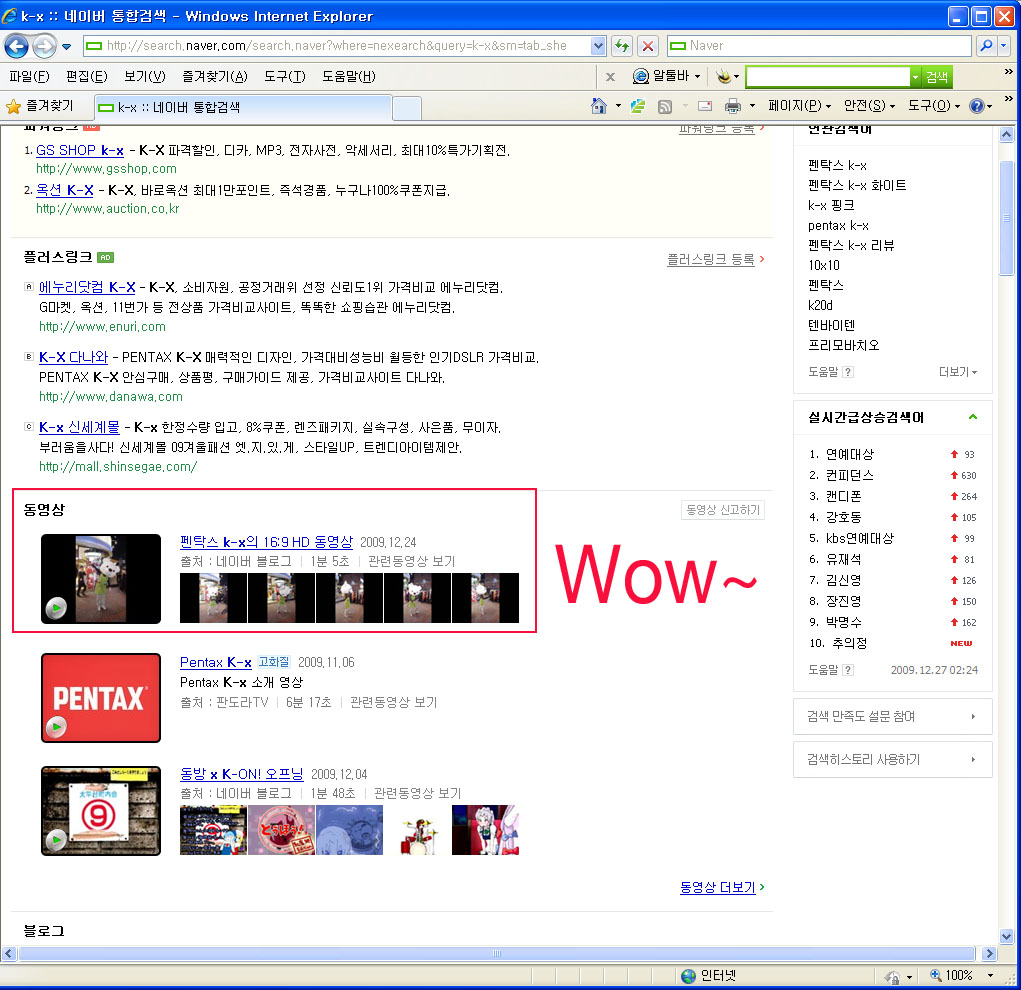Click the horizontal scrollbar track
The width and height of the screenshot is (1021, 990).
click(x=500, y=953)
